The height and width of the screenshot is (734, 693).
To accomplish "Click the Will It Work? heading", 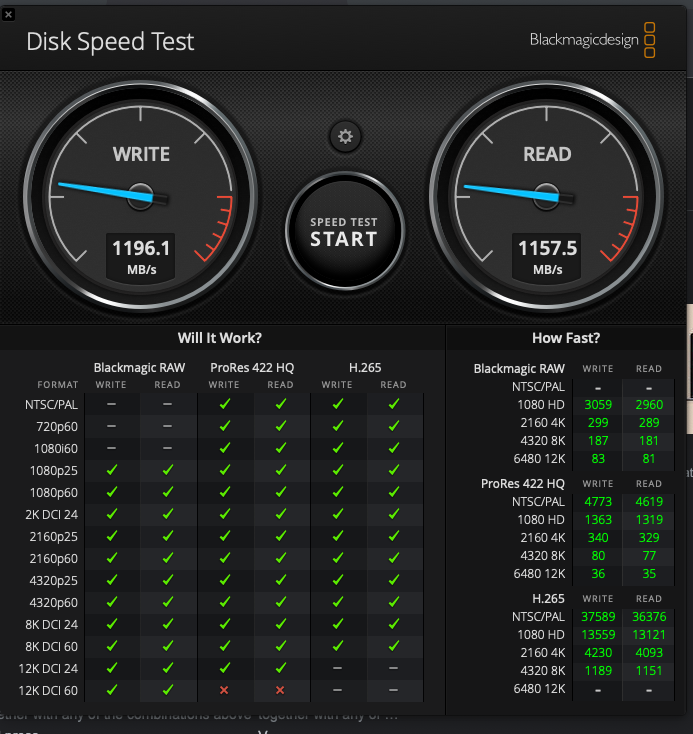I will coord(220,338).
